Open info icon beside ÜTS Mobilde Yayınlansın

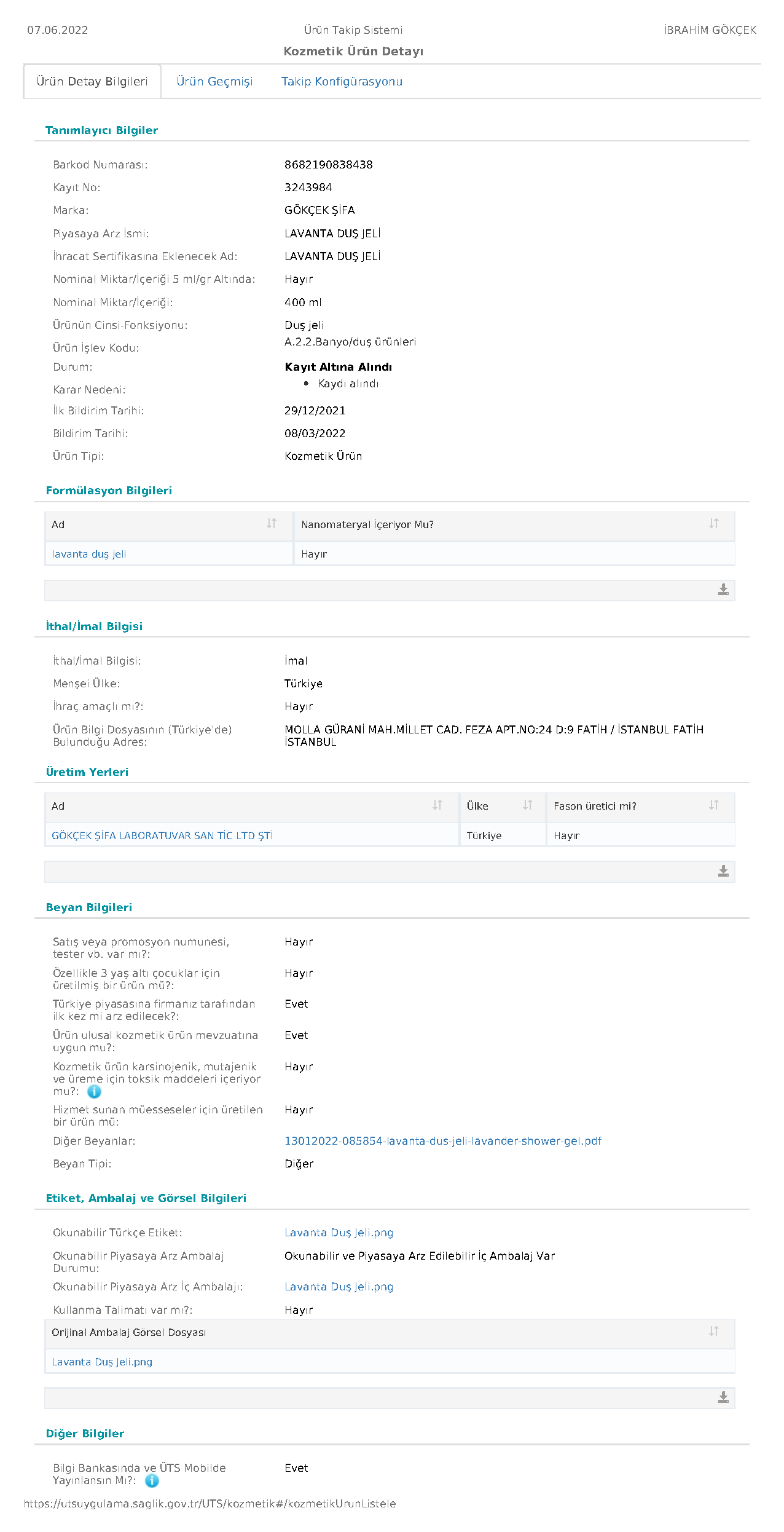click(x=152, y=1481)
